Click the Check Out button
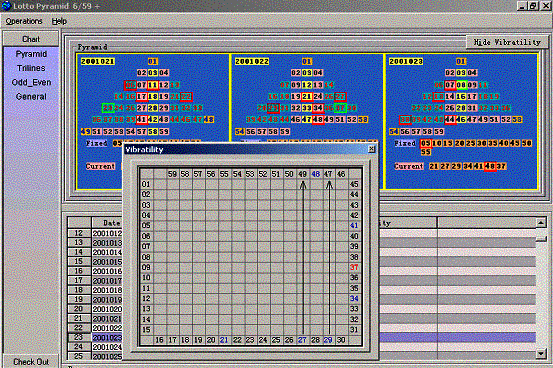This screenshot has height=368, width=553. [31, 362]
